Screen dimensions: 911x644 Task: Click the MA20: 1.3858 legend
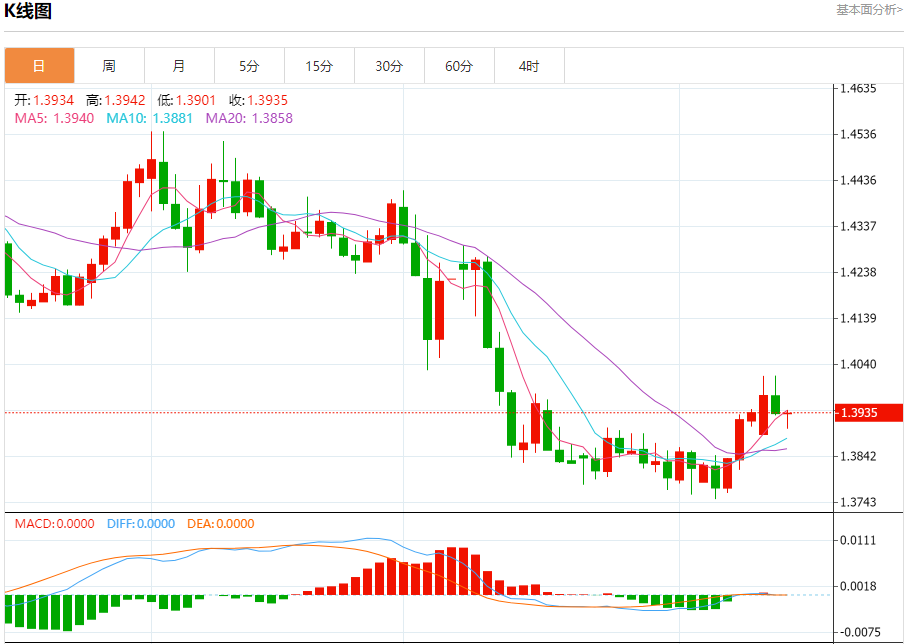249,118
